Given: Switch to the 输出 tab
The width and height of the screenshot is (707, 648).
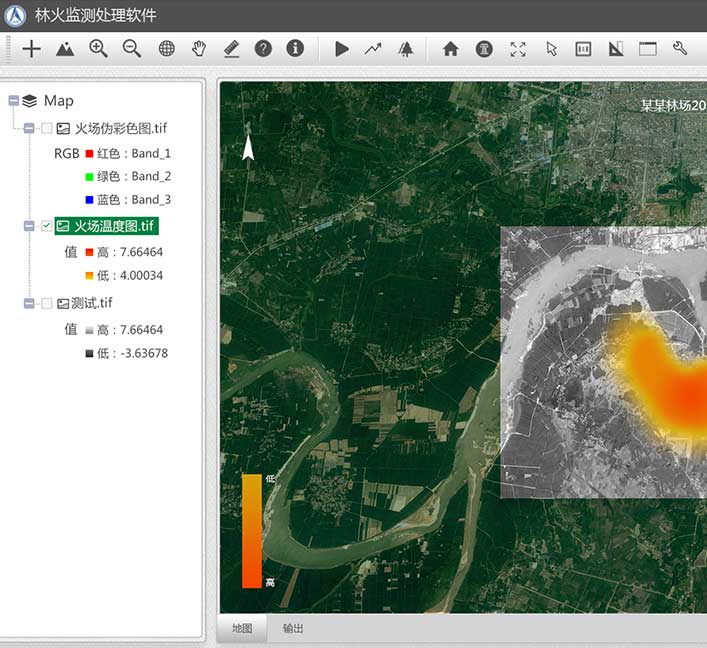Looking at the screenshot, I should [x=293, y=628].
